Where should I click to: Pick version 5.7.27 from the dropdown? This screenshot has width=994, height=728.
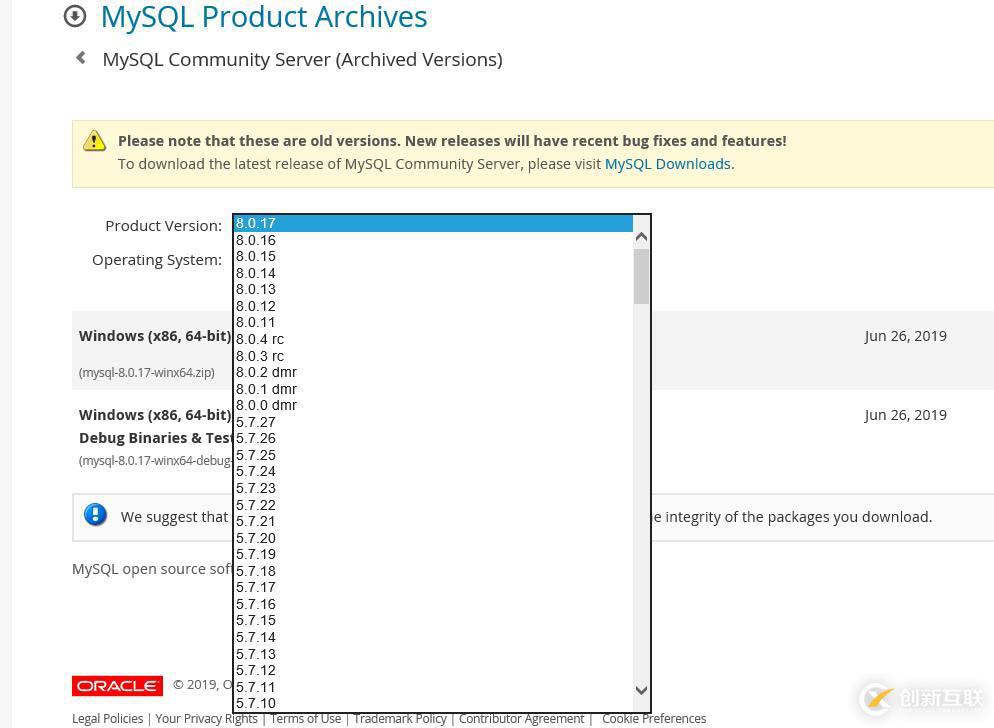[256, 422]
